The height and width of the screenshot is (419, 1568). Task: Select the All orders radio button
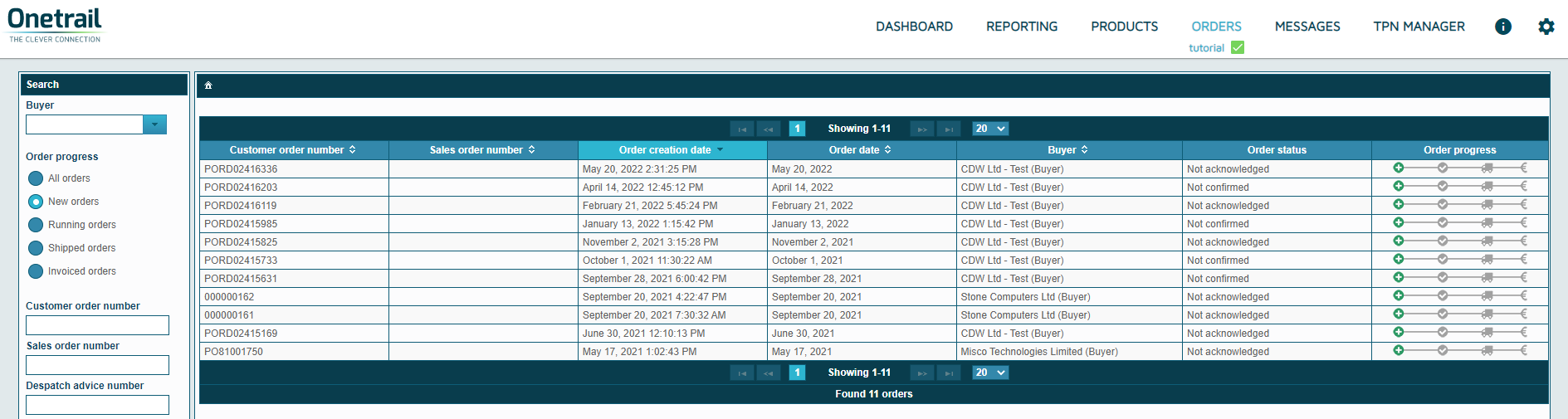click(36, 178)
